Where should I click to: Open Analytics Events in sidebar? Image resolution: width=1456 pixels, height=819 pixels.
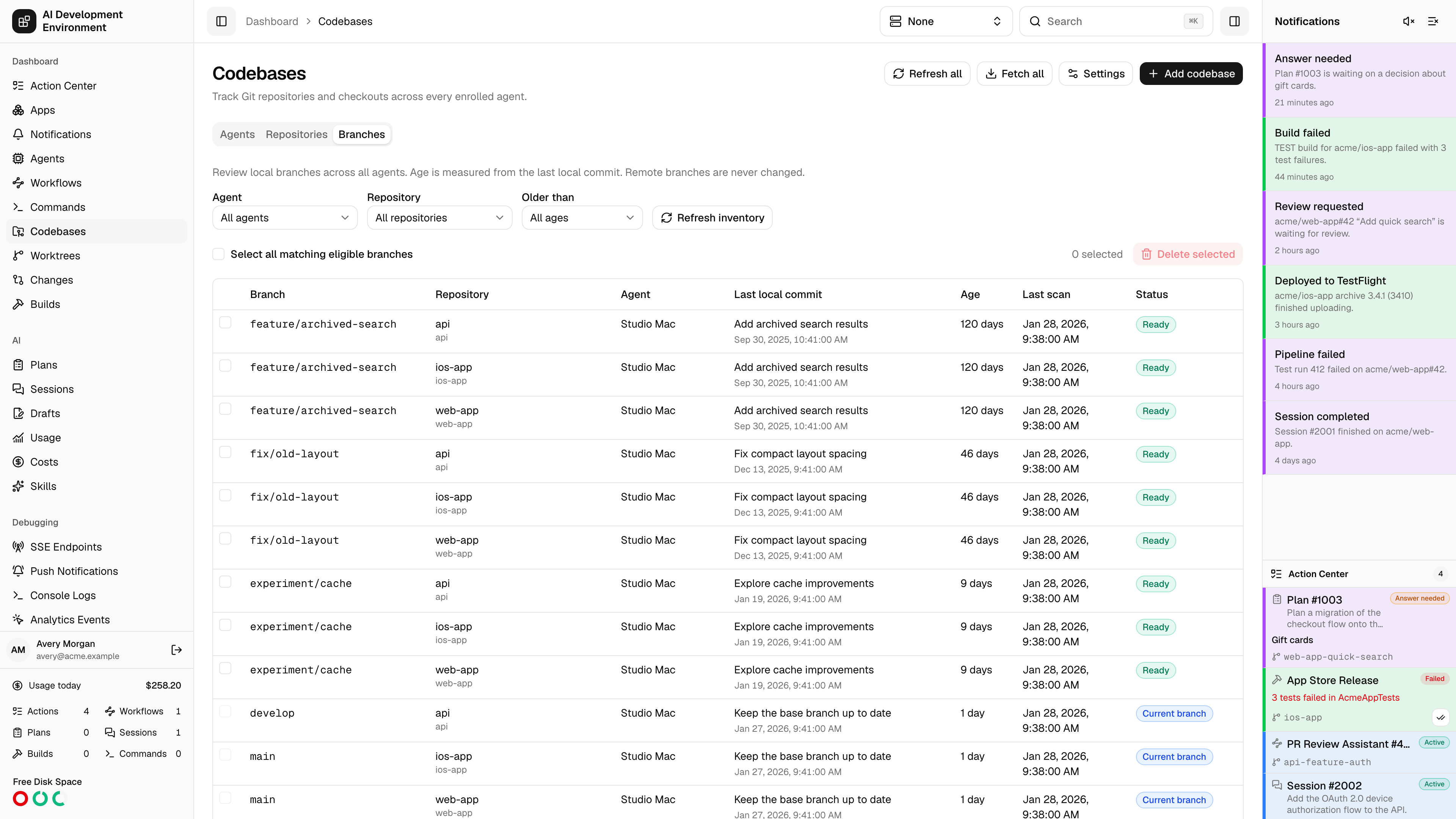pyautogui.click(x=97, y=620)
